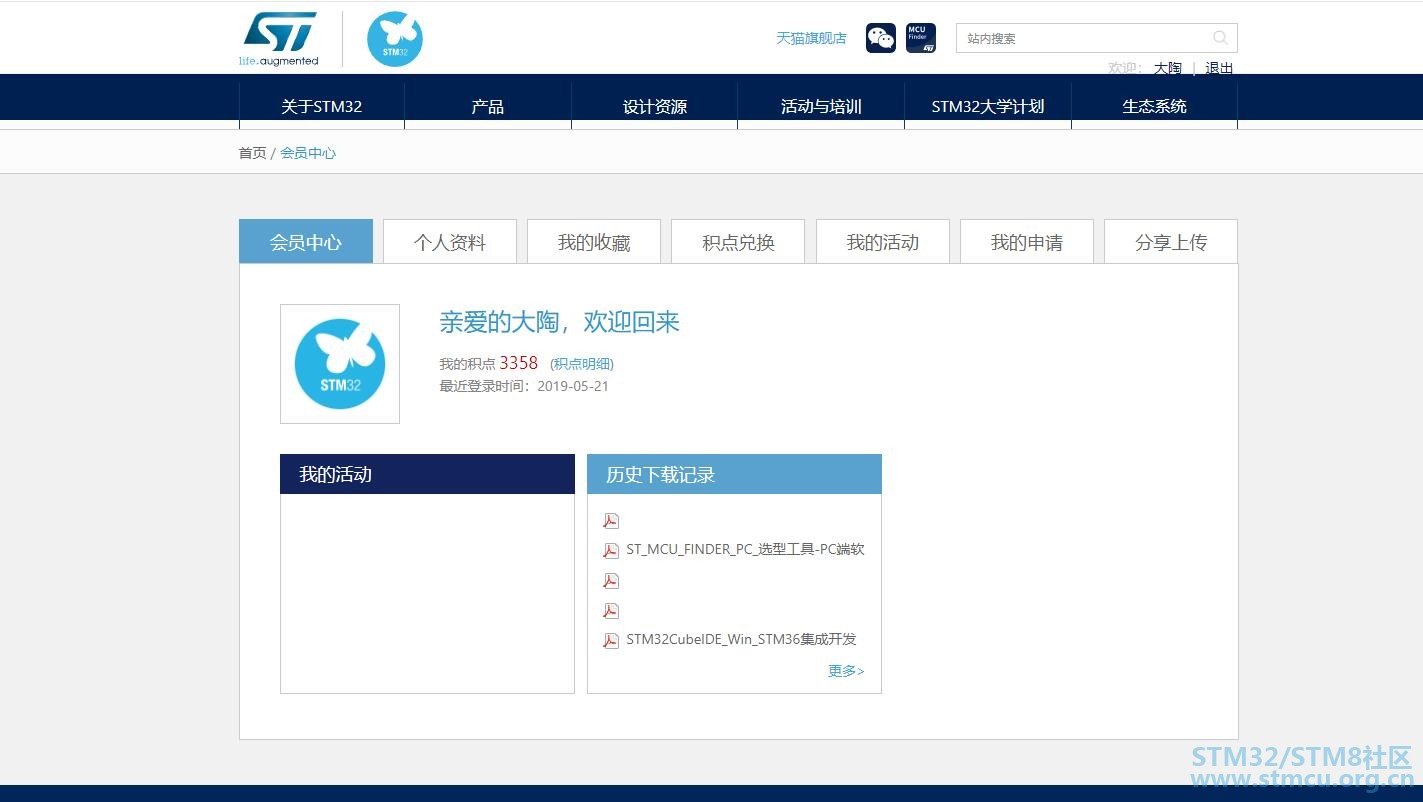Viewport: 1423px width, 802px height.
Task: Open the STM32大学计划 navigation menu
Action: [x=988, y=106]
